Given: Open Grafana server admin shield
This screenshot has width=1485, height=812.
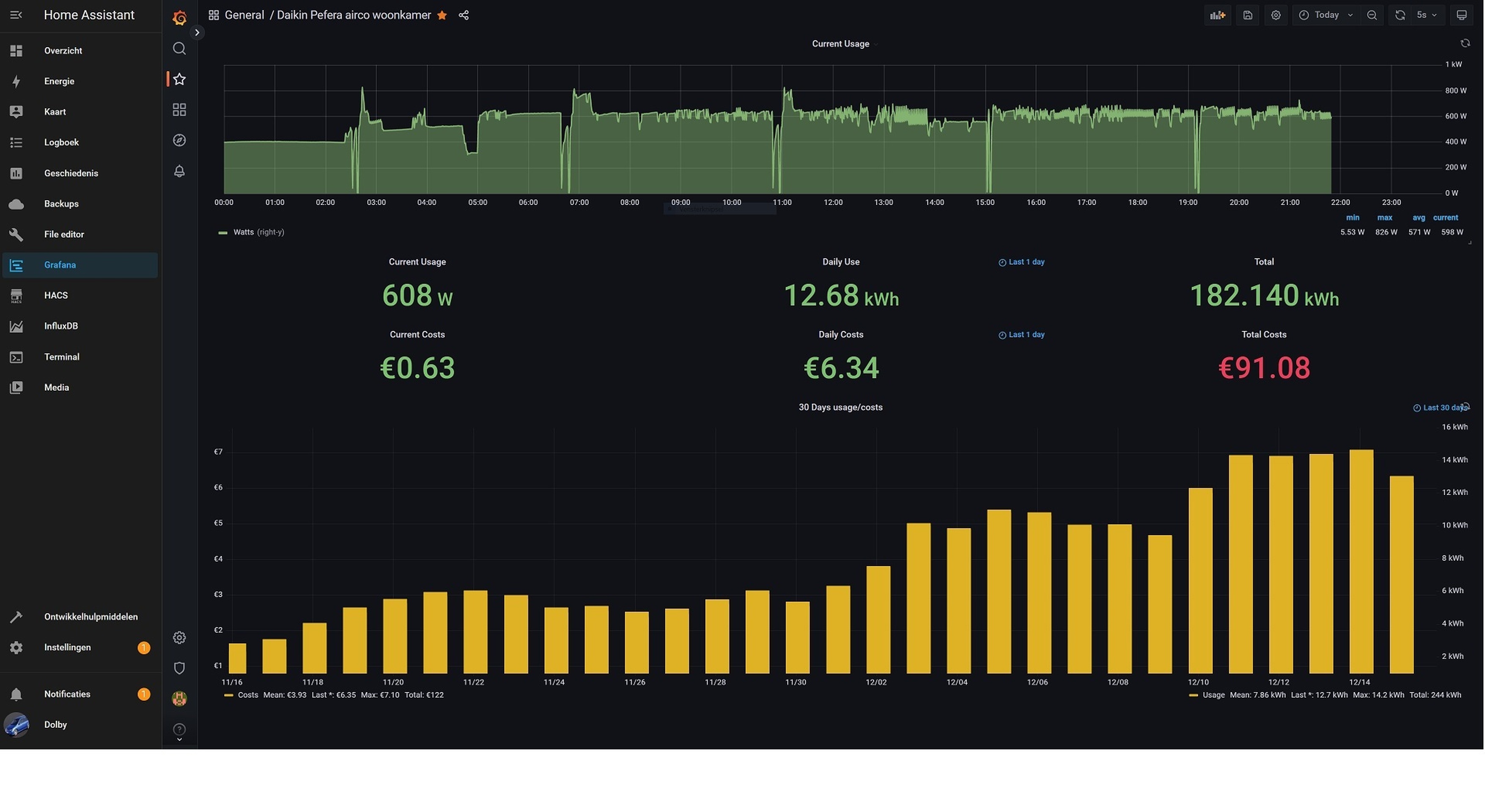Looking at the screenshot, I should (x=179, y=668).
